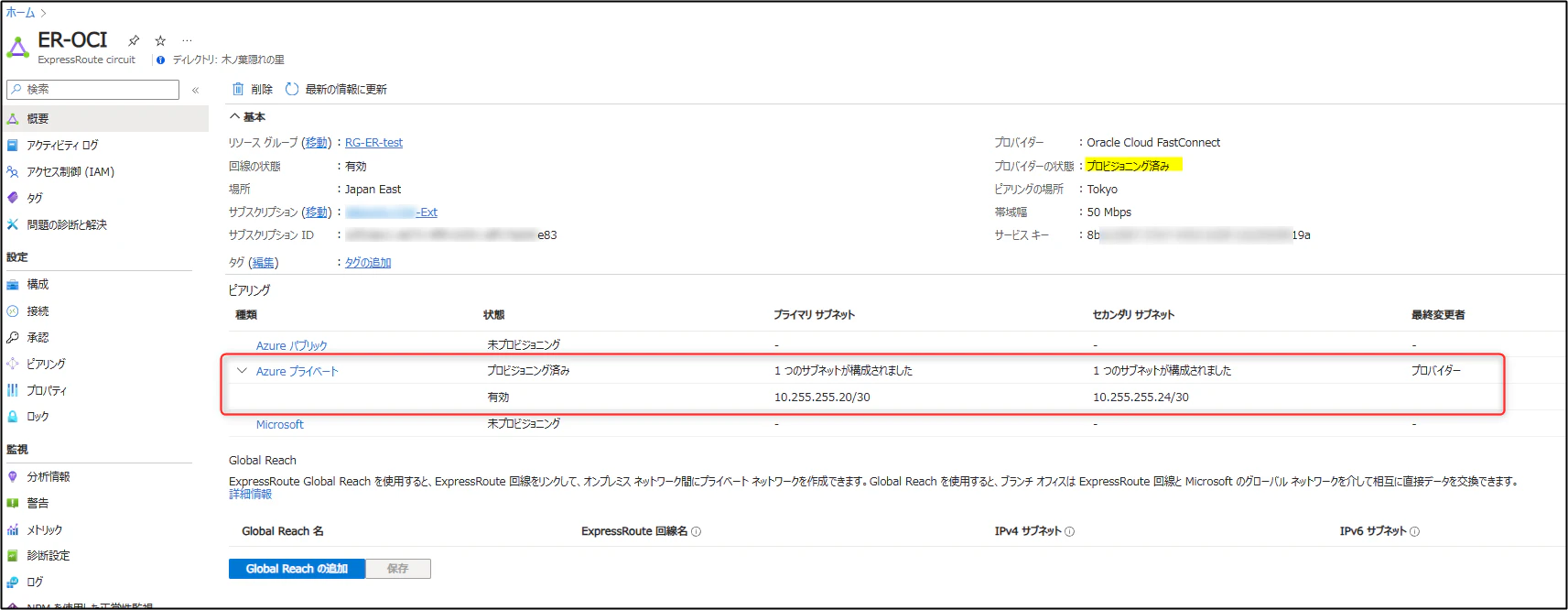Click the プロパティ bars icon
1568x610 pixels.
13,390
